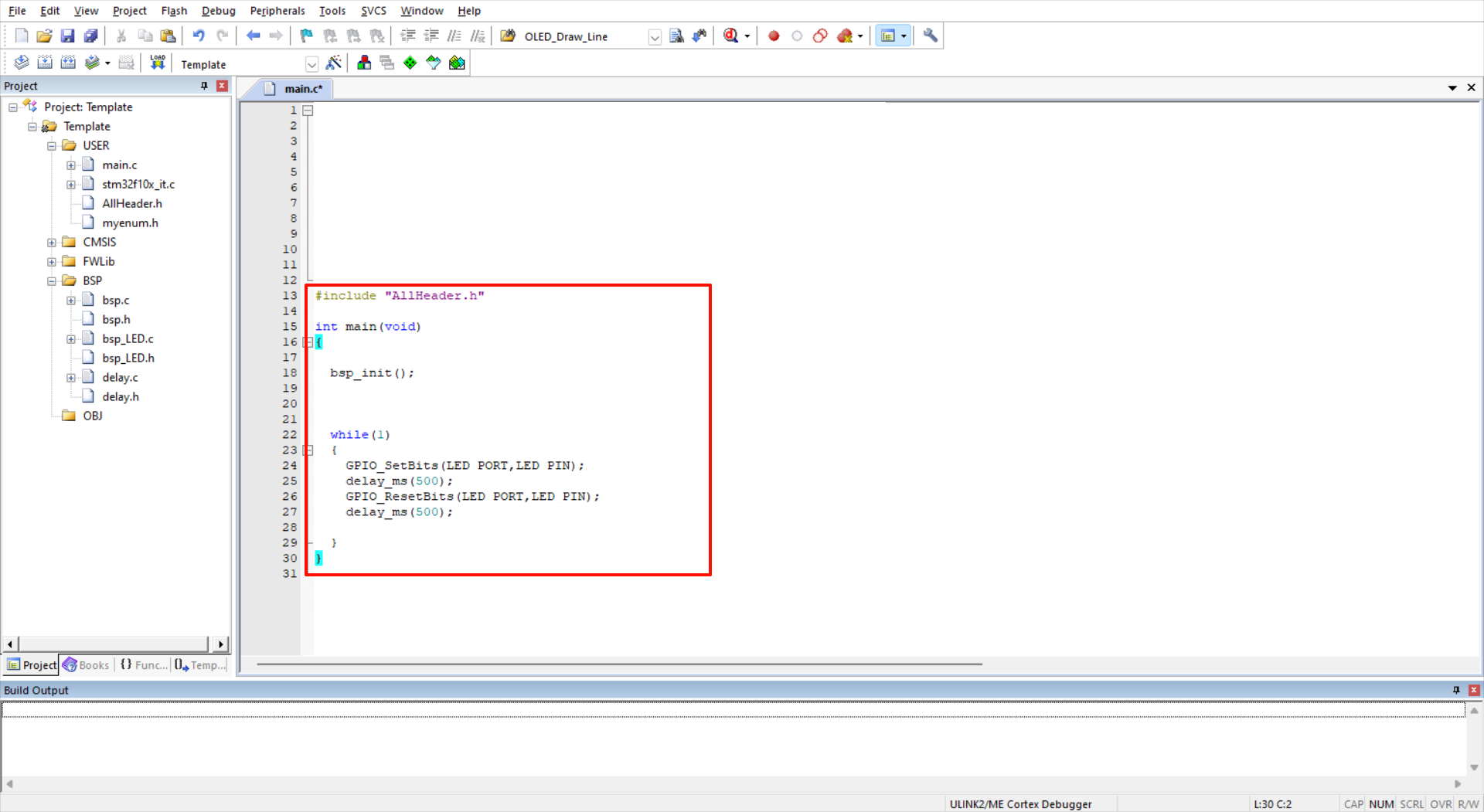Open the OLED_Draw_Line search dropdown
This screenshot has height=812, width=1484.
[655, 36]
